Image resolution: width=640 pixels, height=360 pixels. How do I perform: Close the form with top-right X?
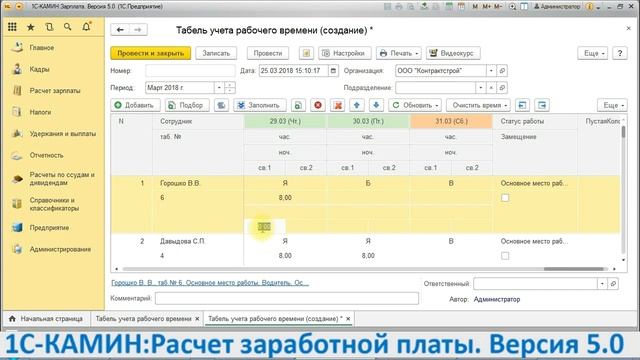point(629,28)
